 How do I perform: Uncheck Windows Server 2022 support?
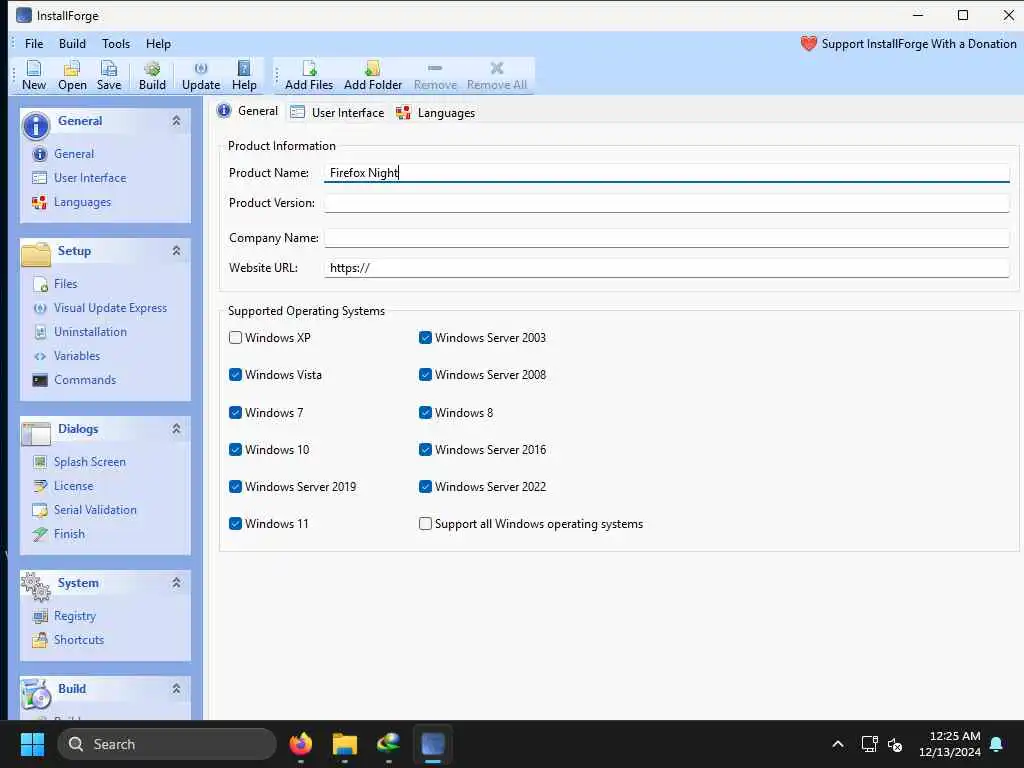(425, 487)
